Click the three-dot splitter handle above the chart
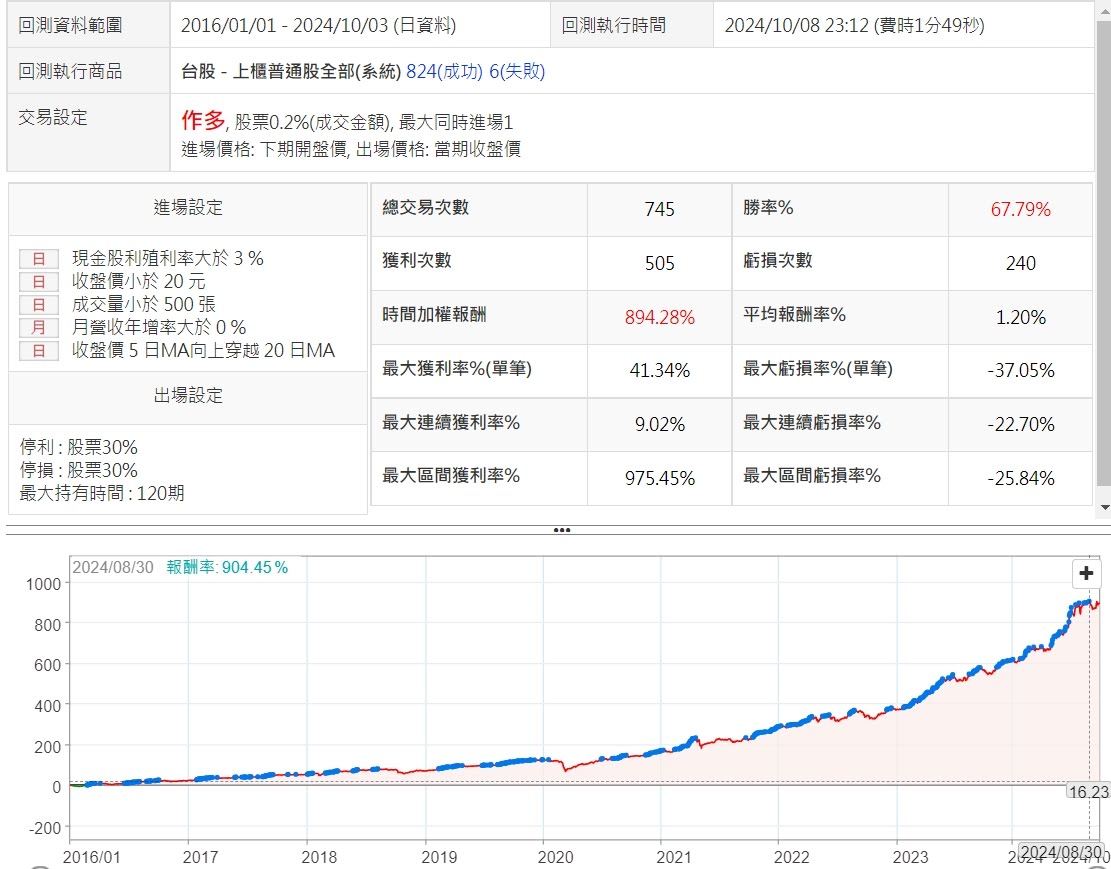This screenshot has height=869, width=1111. 561,530
